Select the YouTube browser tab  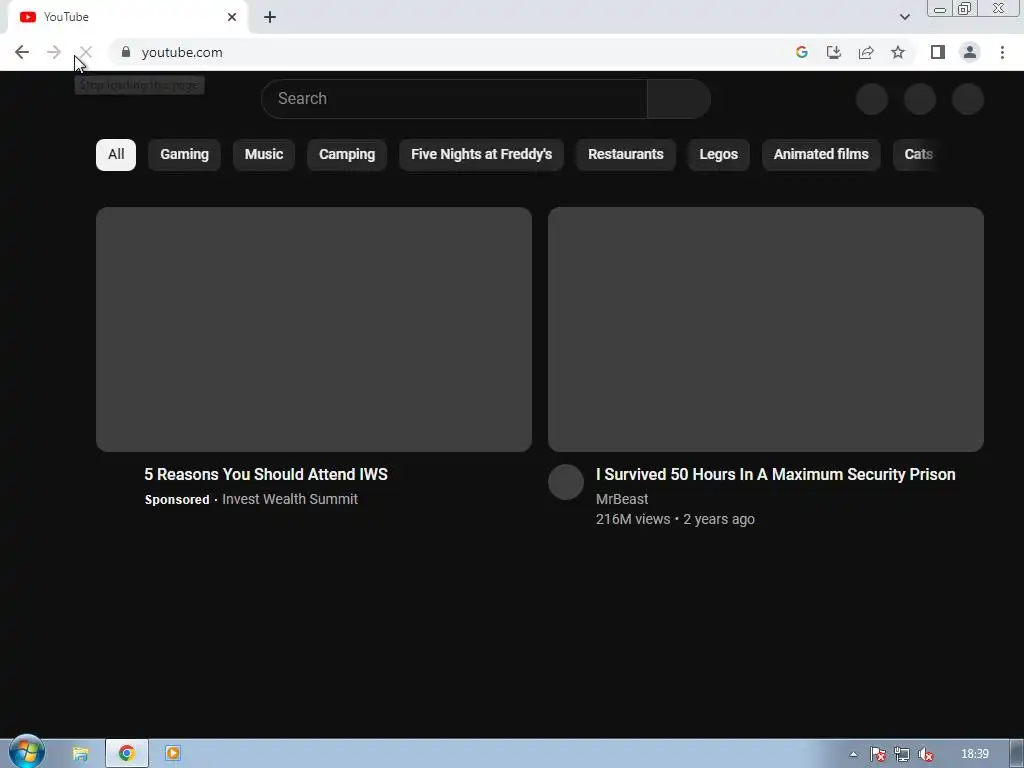pos(127,17)
